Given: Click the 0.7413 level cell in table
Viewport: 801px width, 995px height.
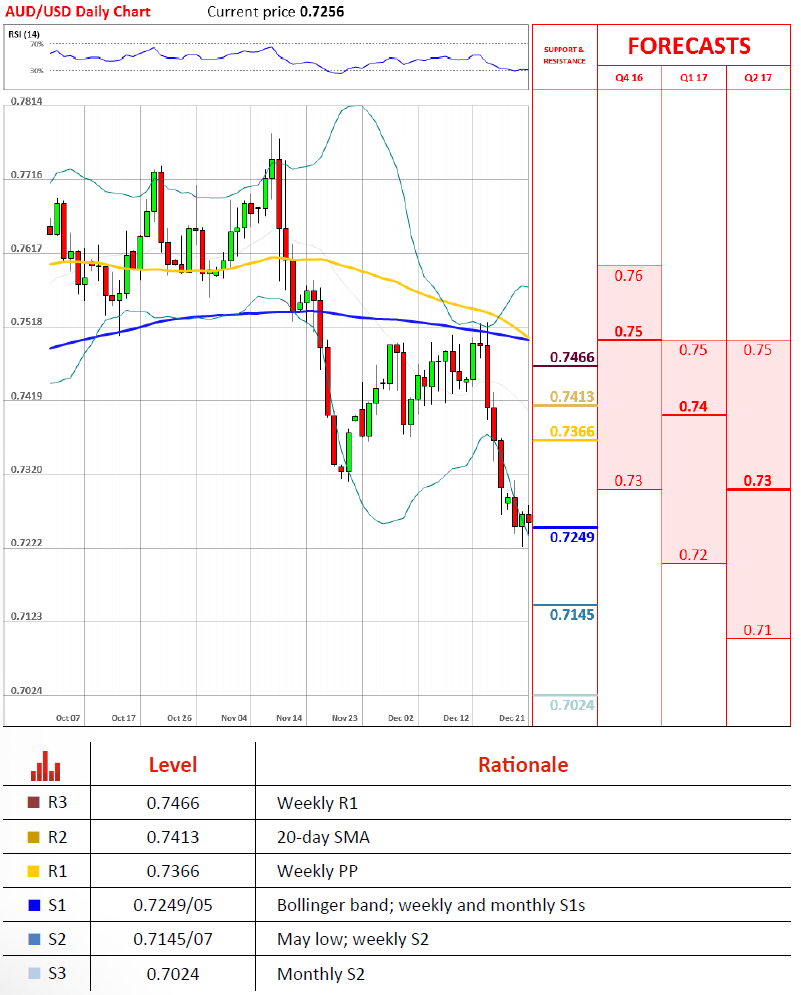Looking at the screenshot, I should pos(173,837).
